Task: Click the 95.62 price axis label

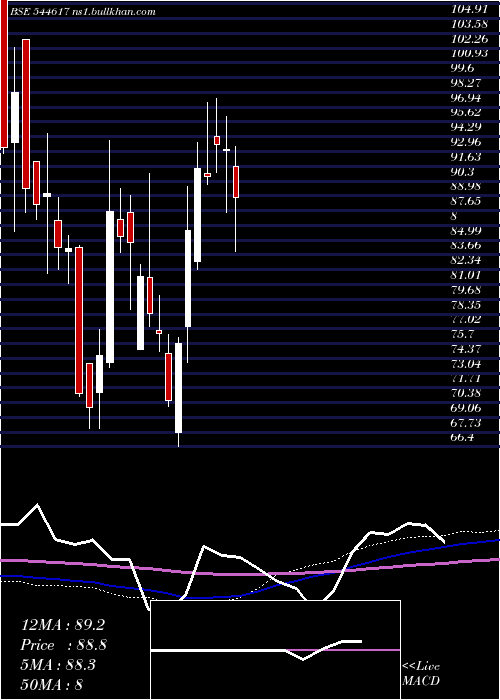Action: click(466, 112)
